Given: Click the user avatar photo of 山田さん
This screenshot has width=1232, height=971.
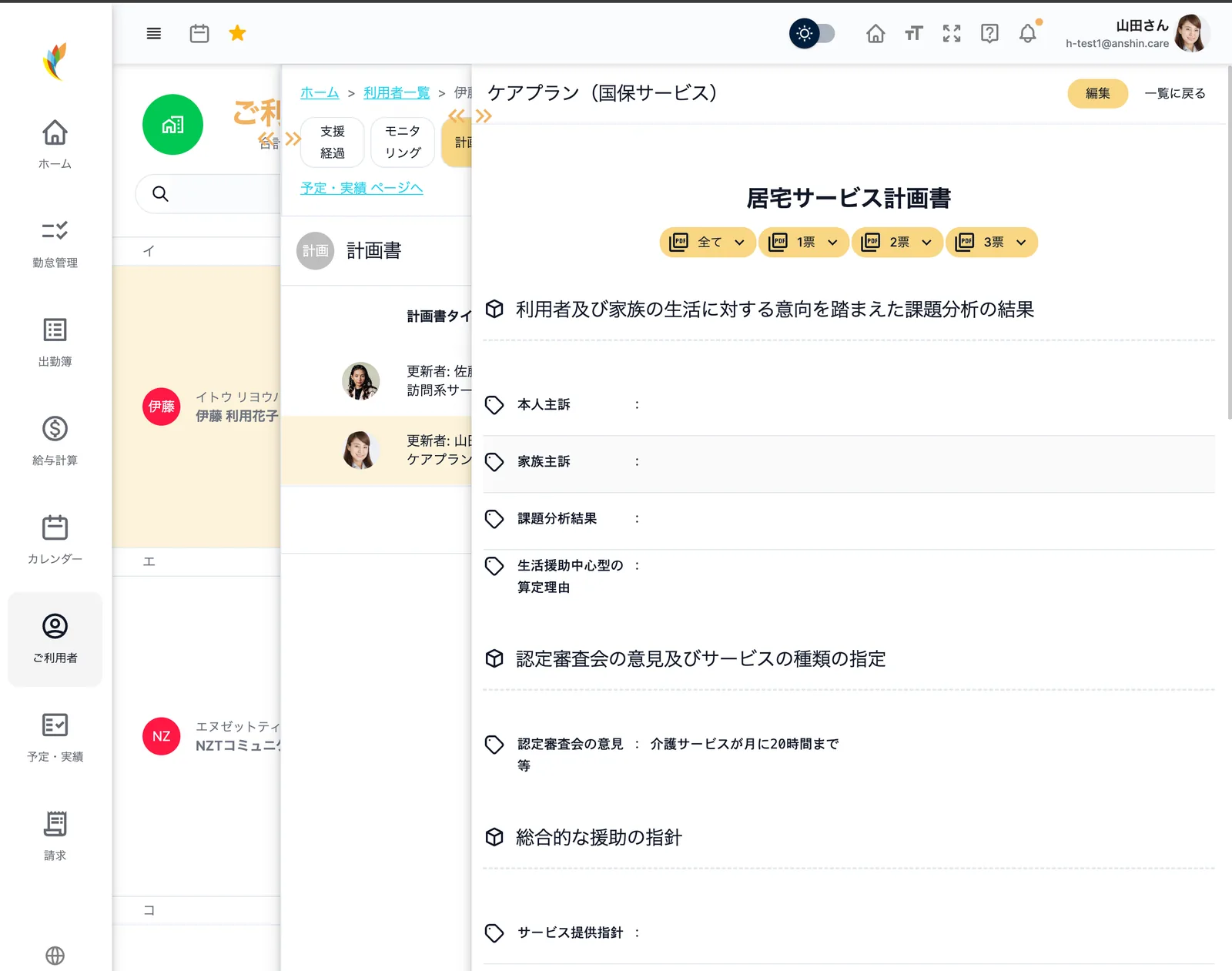Looking at the screenshot, I should [1191, 33].
